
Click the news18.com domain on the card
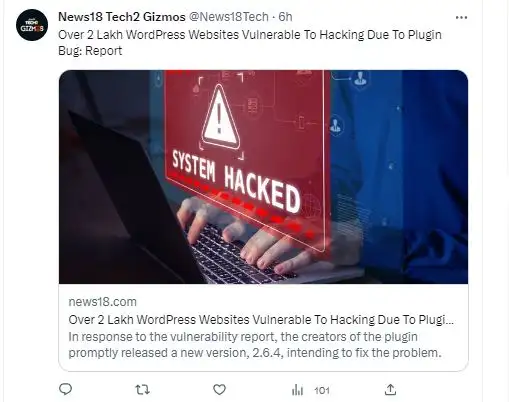point(103,302)
